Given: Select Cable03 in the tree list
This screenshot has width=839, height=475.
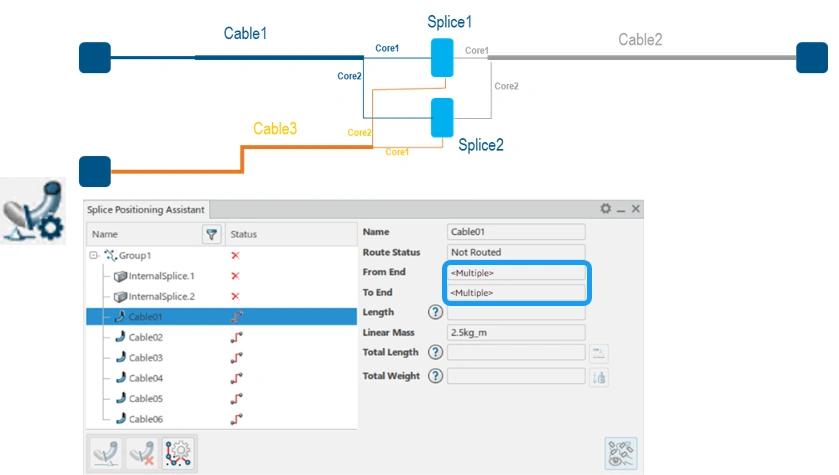Looking at the screenshot, I should [x=146, y=357].
